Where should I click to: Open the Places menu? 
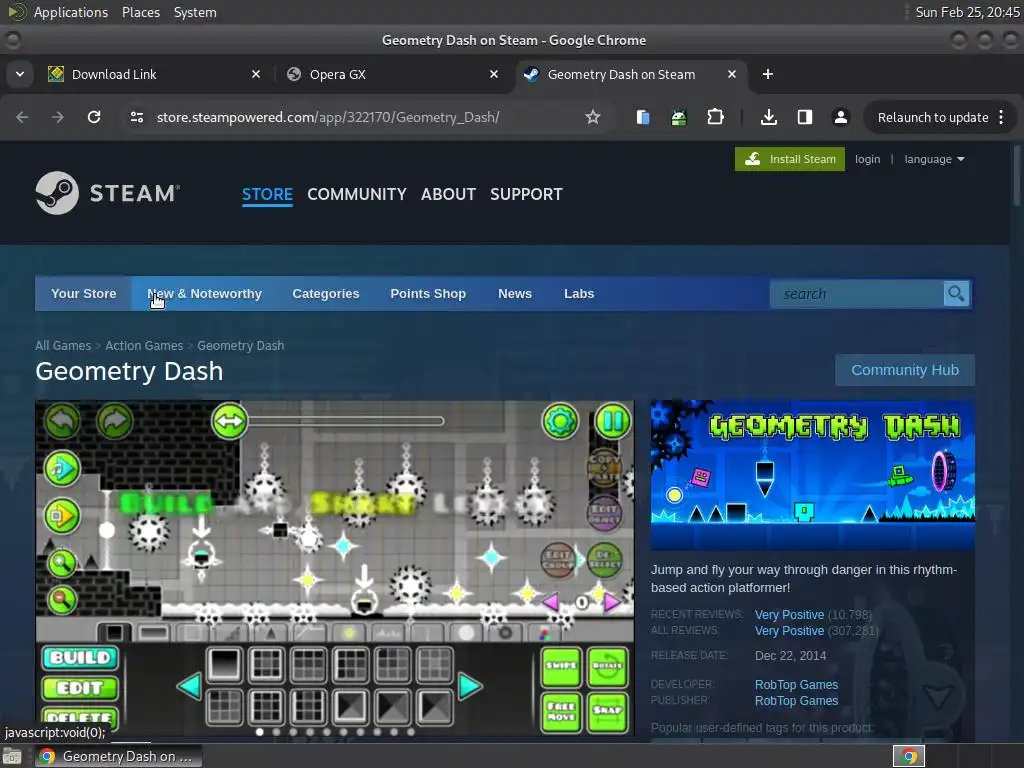(x=140, y=12)
